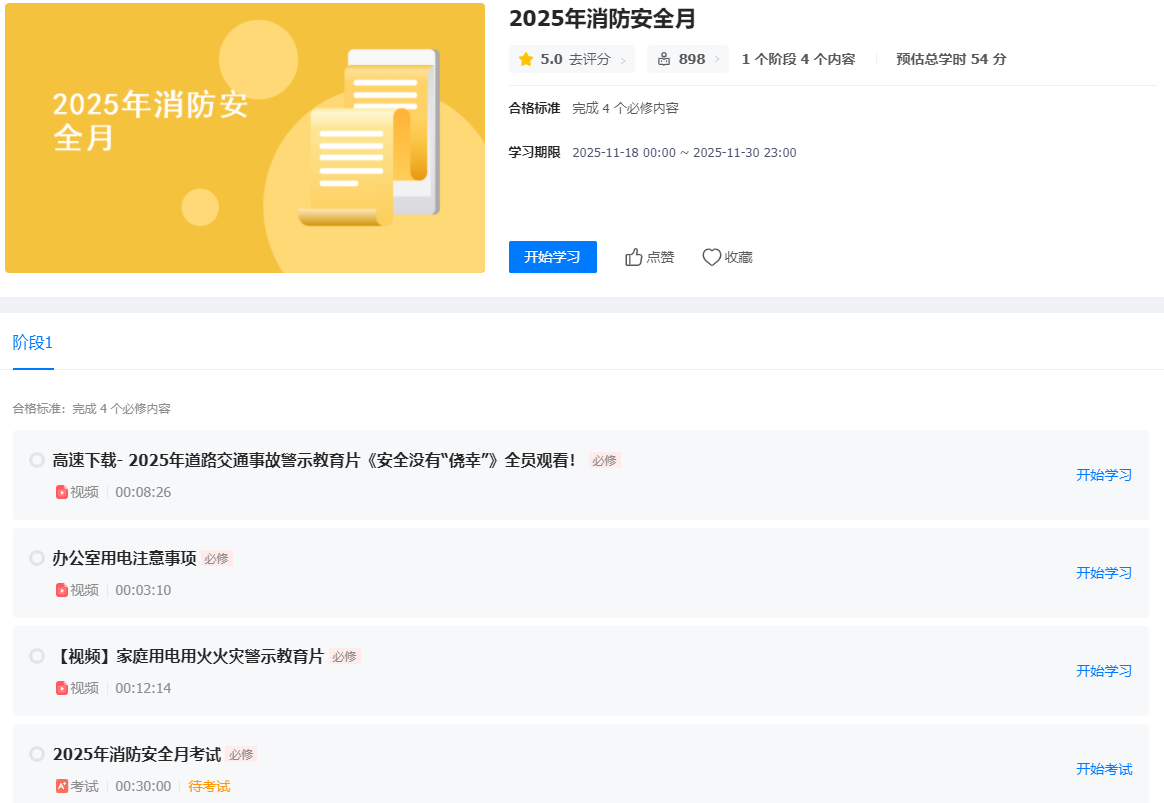Click the exam icon under 2025年消防安全月考试
The height and width of the screenshot is (803, 1164).
tap(62, 786)
